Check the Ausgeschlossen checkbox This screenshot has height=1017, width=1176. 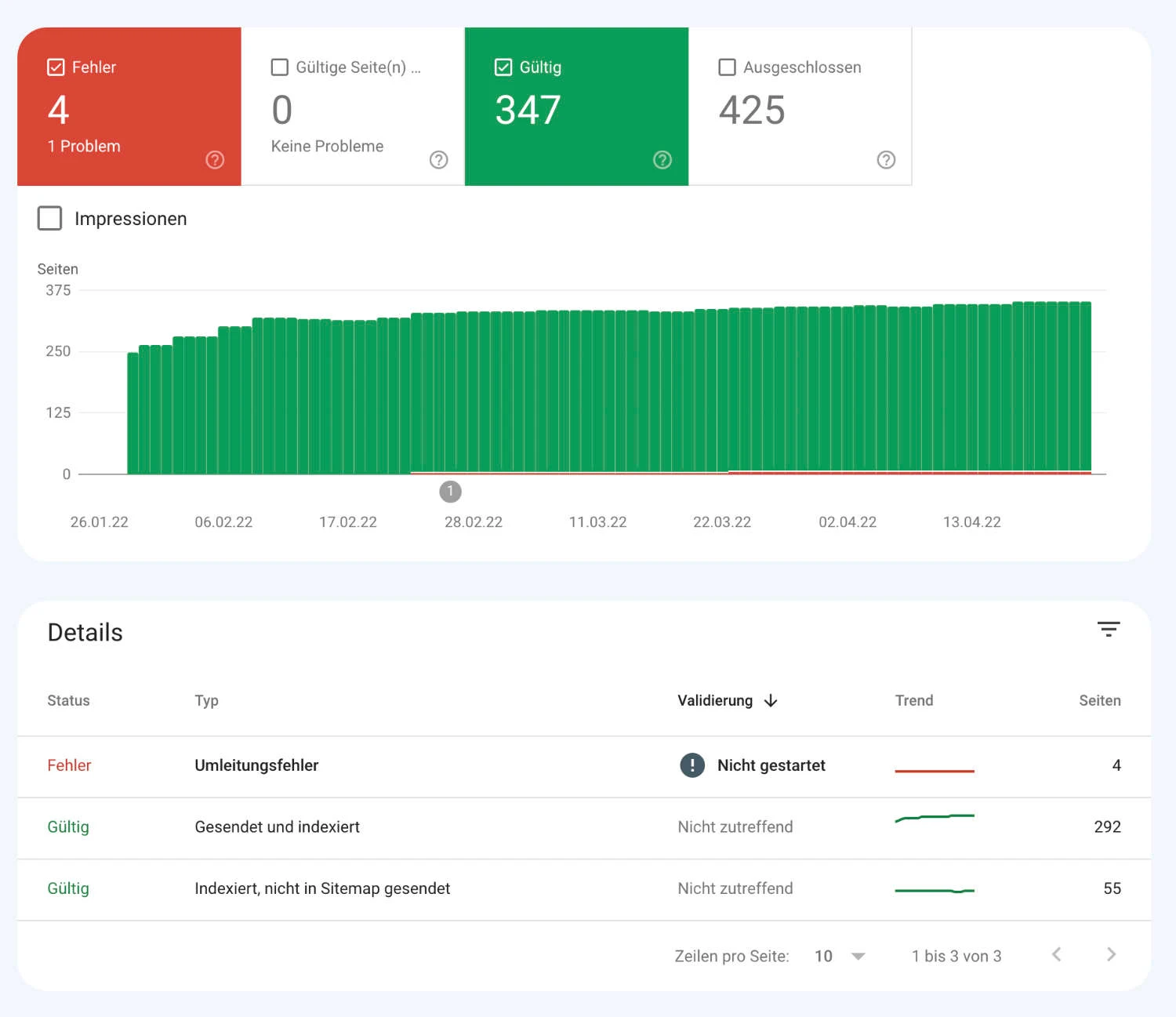(x=727, y=67)
